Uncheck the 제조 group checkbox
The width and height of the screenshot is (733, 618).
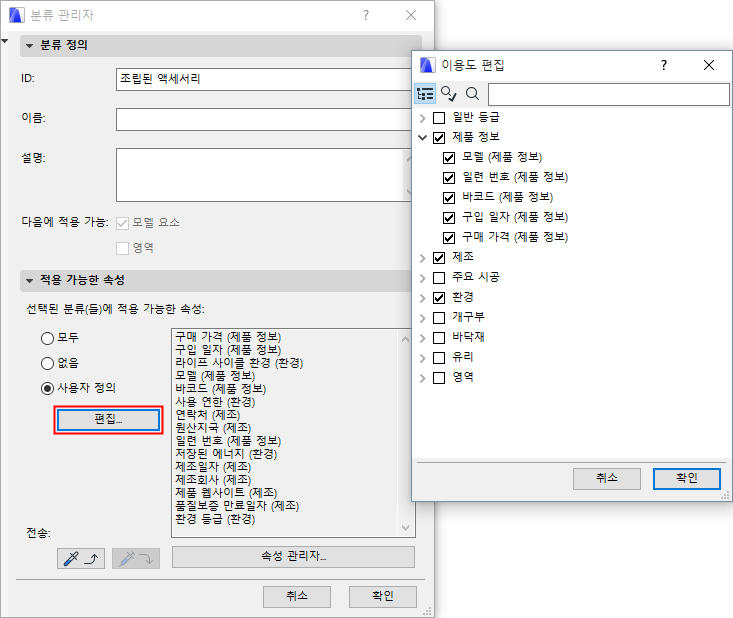click(439, 258)
